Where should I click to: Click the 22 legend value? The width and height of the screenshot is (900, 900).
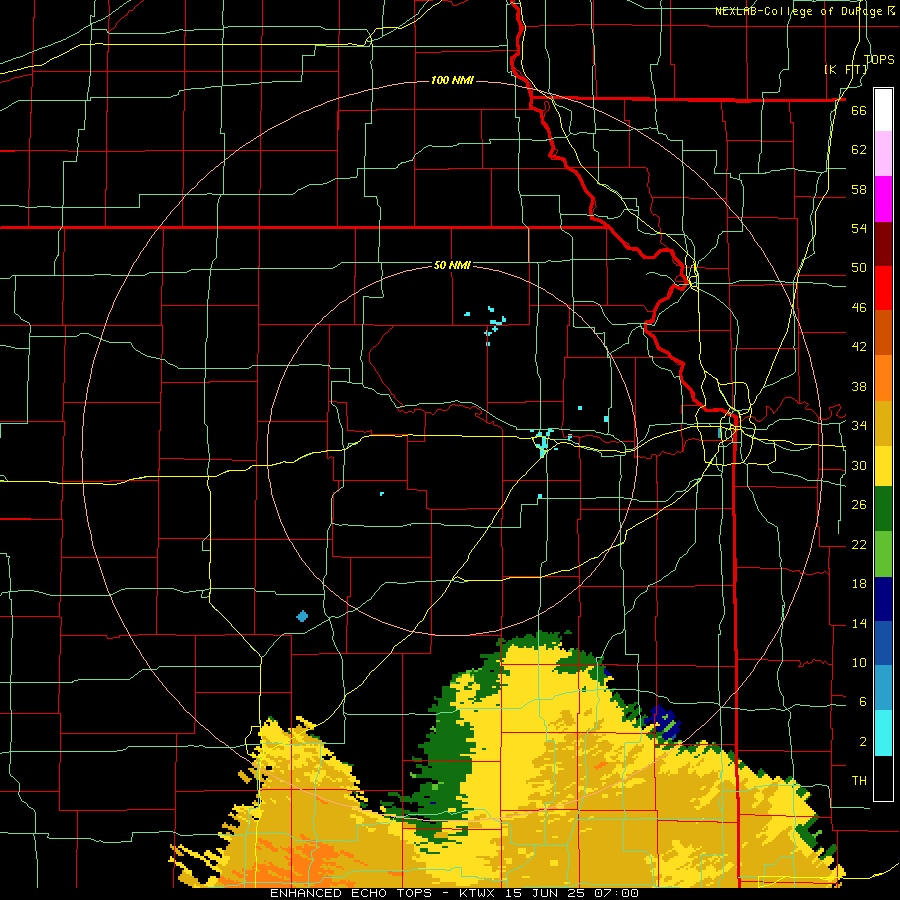click(x=859, y=544)
